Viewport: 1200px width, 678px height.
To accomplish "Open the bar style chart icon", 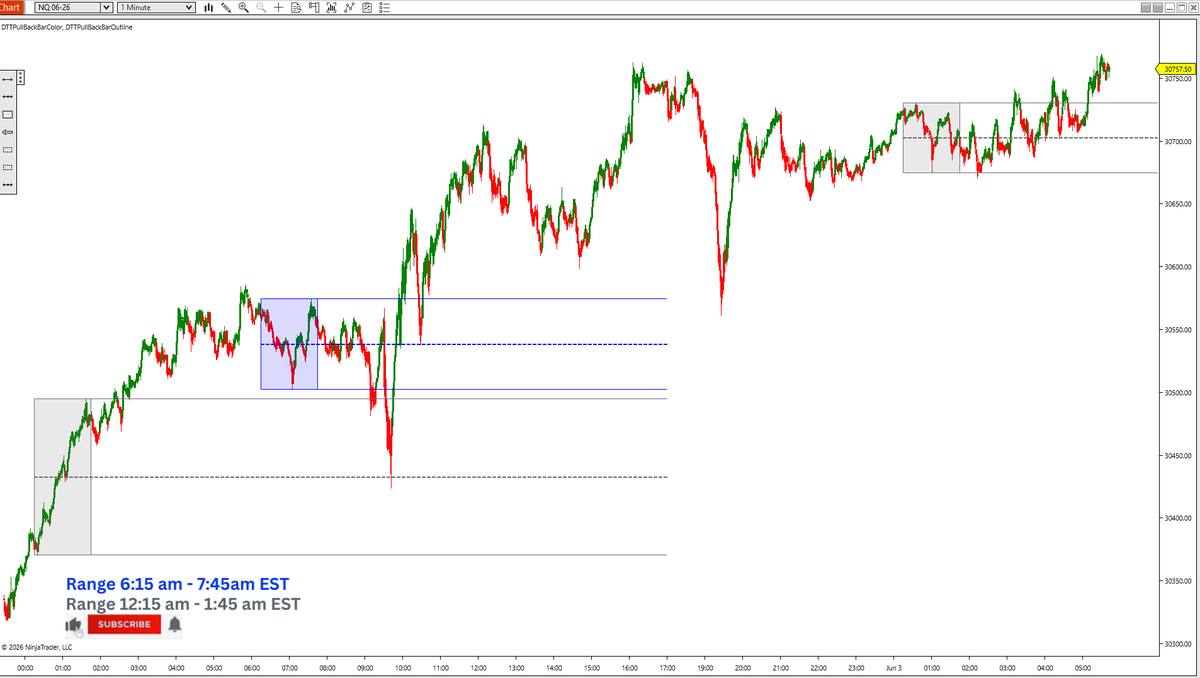I will (x=208, y=7).
